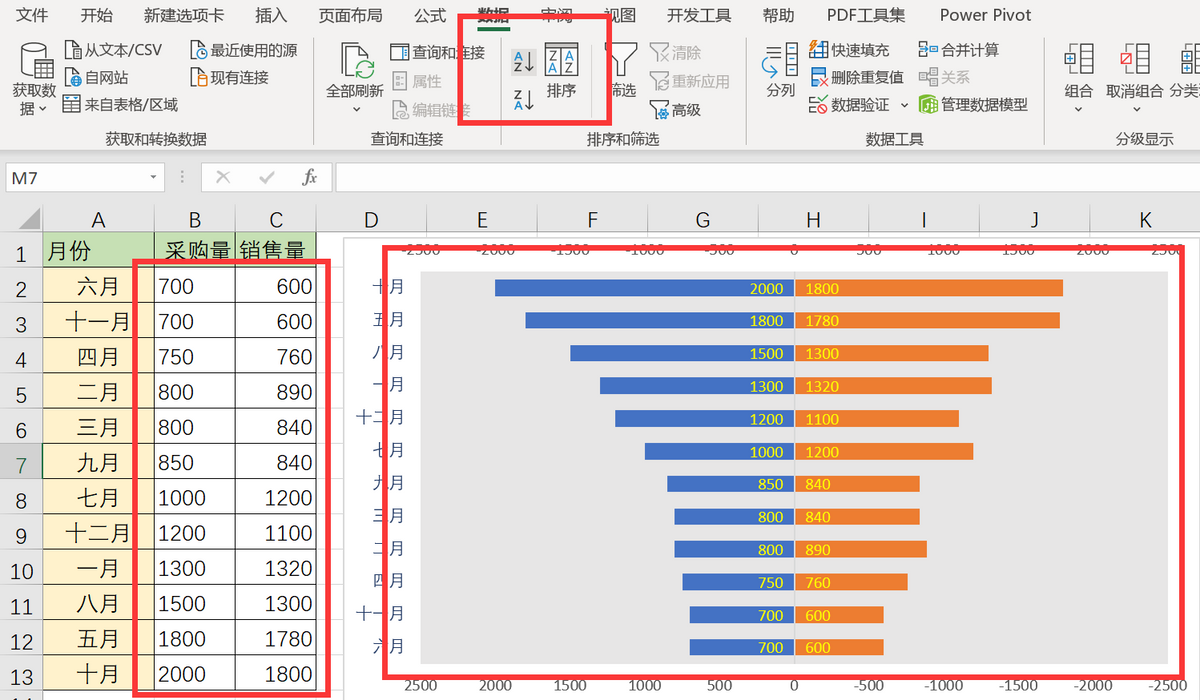Open Recent Sources (最近使用的源)
1200x700 pixels.
pyautogui.click(x=243, y=50)
